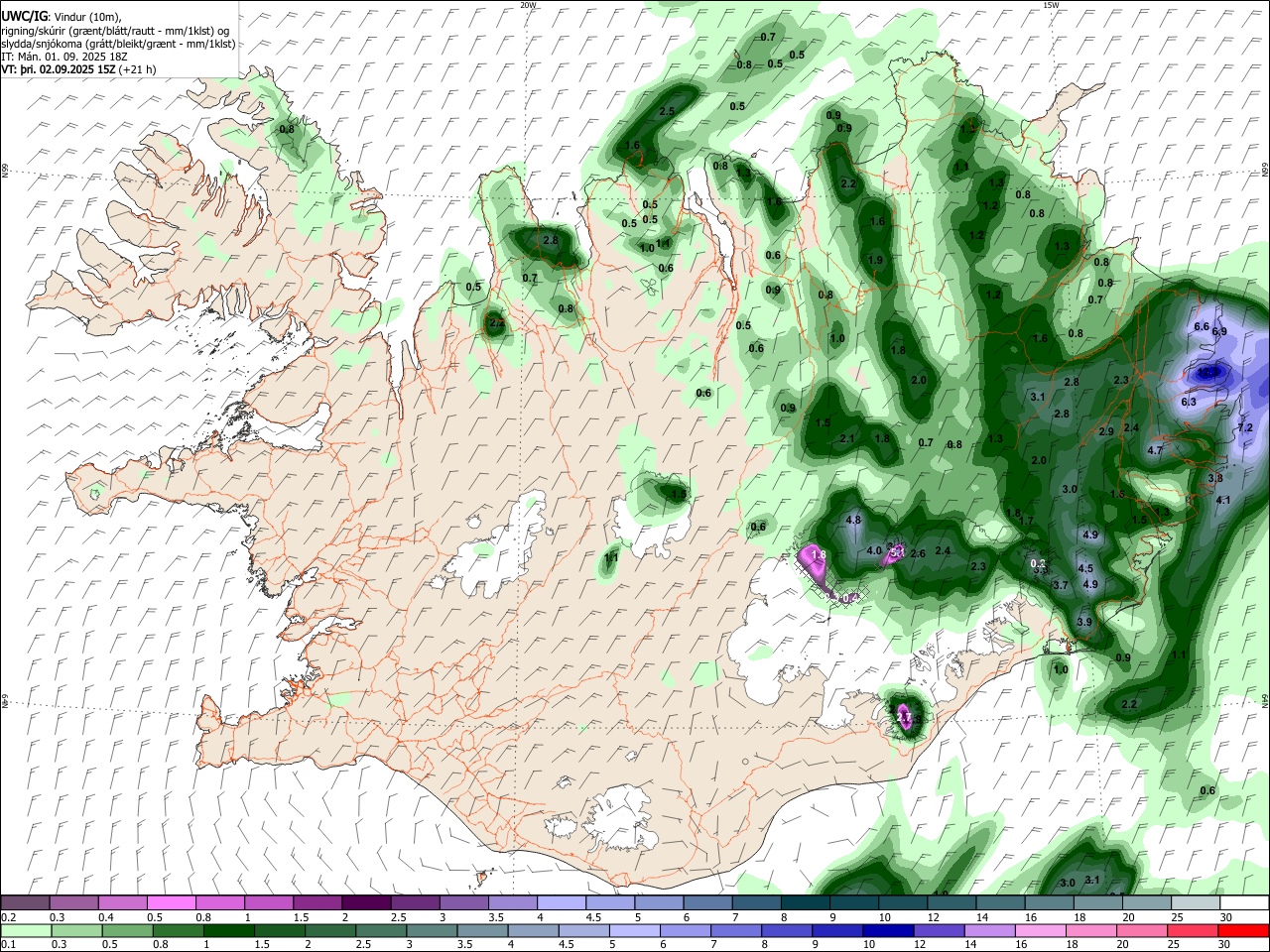Click the 1.9 precipitation value in the northeast
The width and height of the screenshot is (1270, 952).
[x=875, y=260]
